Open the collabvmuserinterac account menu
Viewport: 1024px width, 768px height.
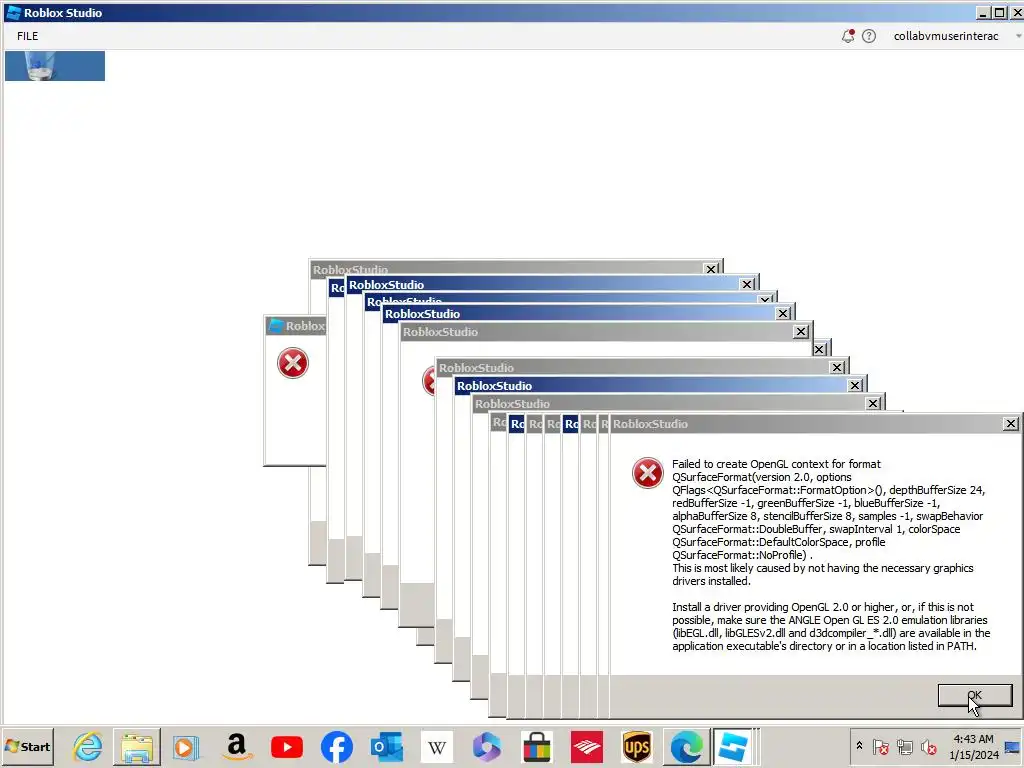(x=946, y=36)
